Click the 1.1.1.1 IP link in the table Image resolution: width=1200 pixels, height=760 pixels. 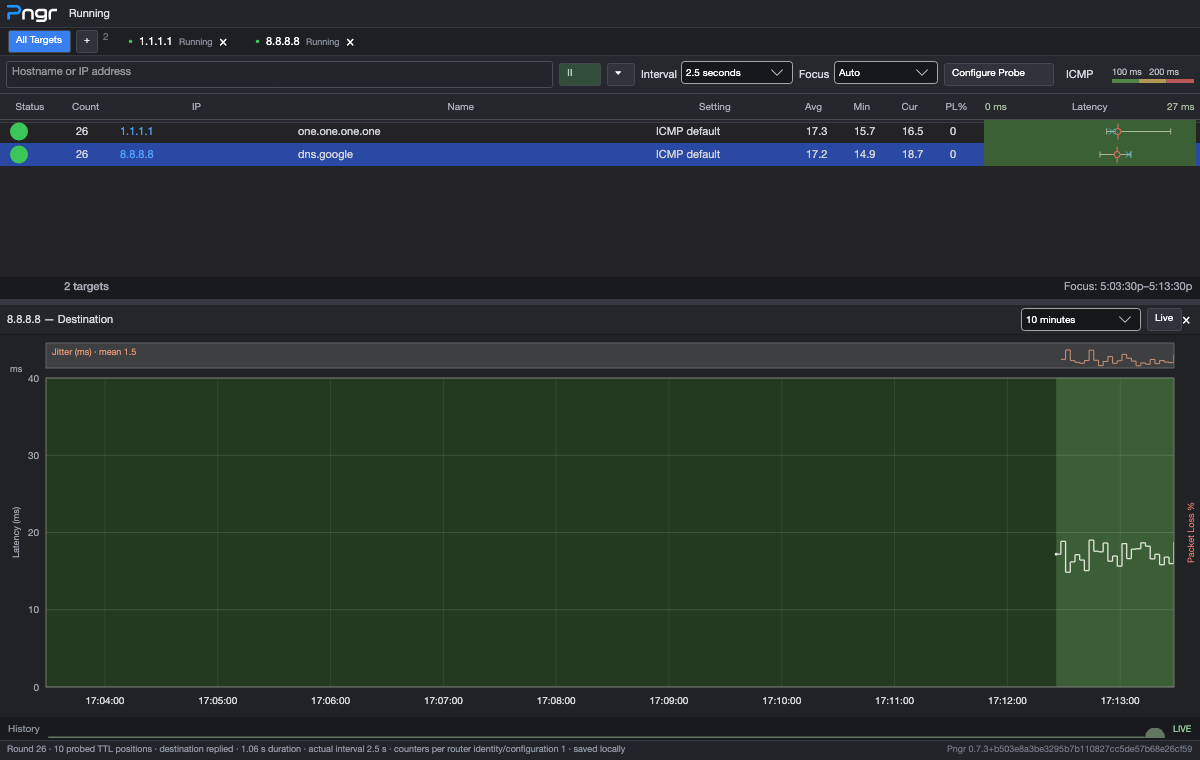click(137, 131)
